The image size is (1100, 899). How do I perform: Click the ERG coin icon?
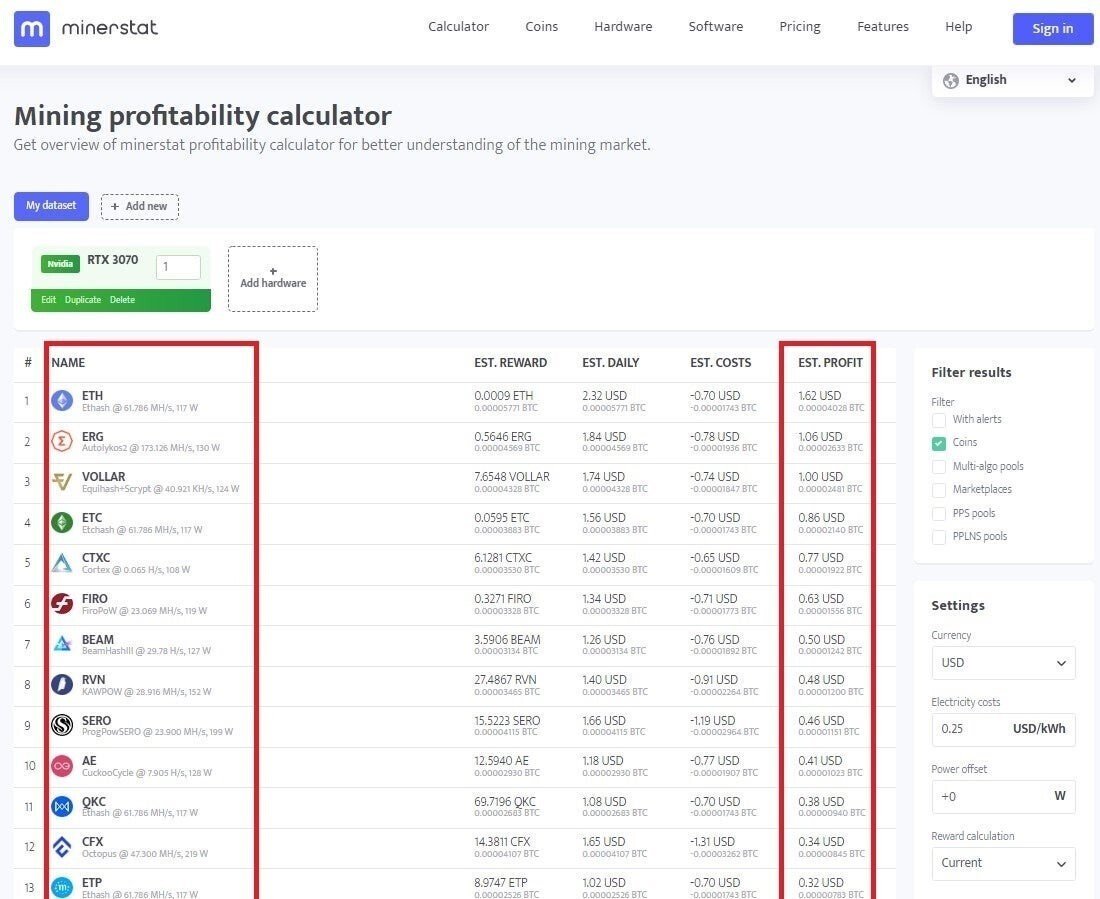62,441
